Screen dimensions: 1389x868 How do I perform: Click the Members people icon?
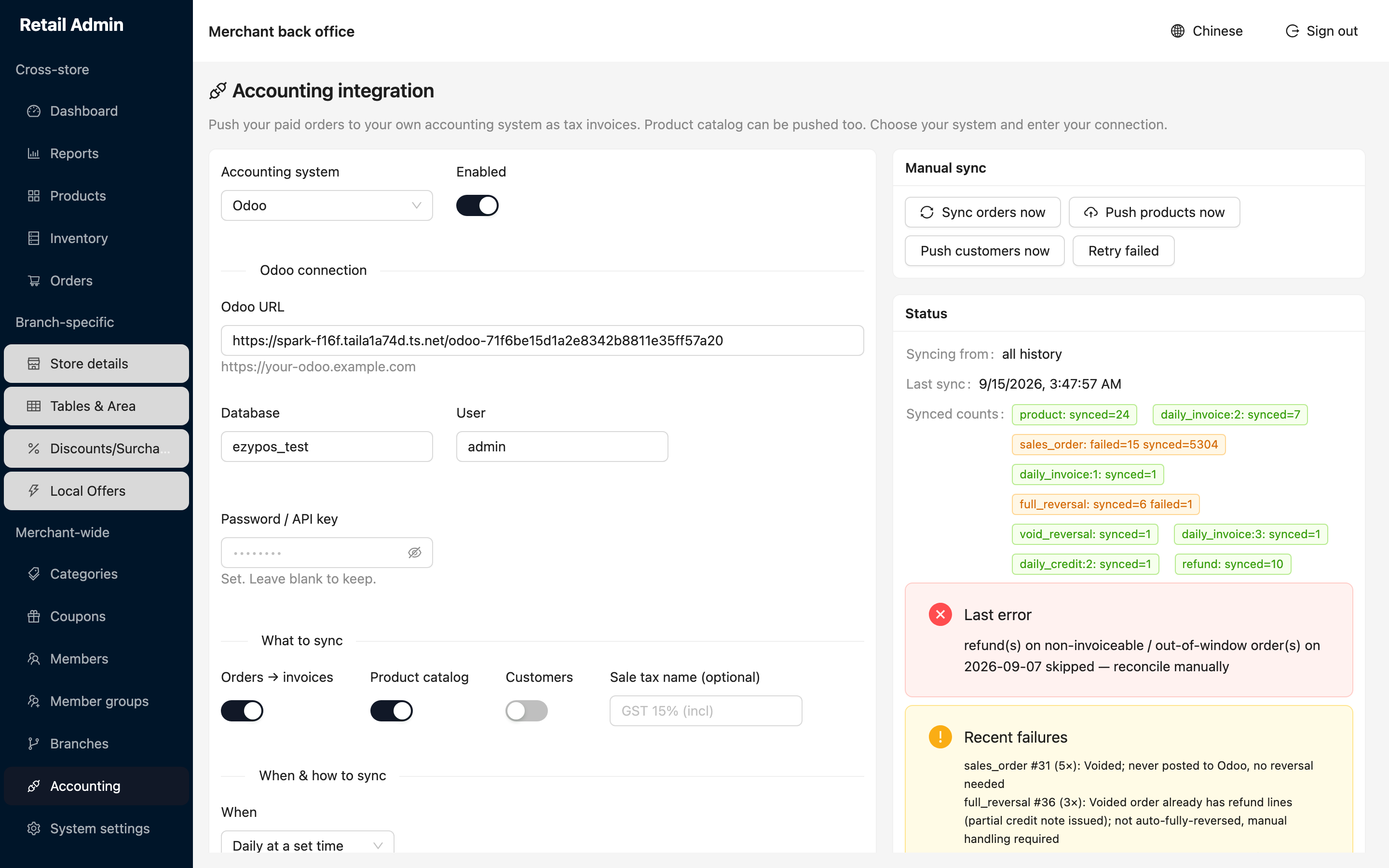[34, 658]
